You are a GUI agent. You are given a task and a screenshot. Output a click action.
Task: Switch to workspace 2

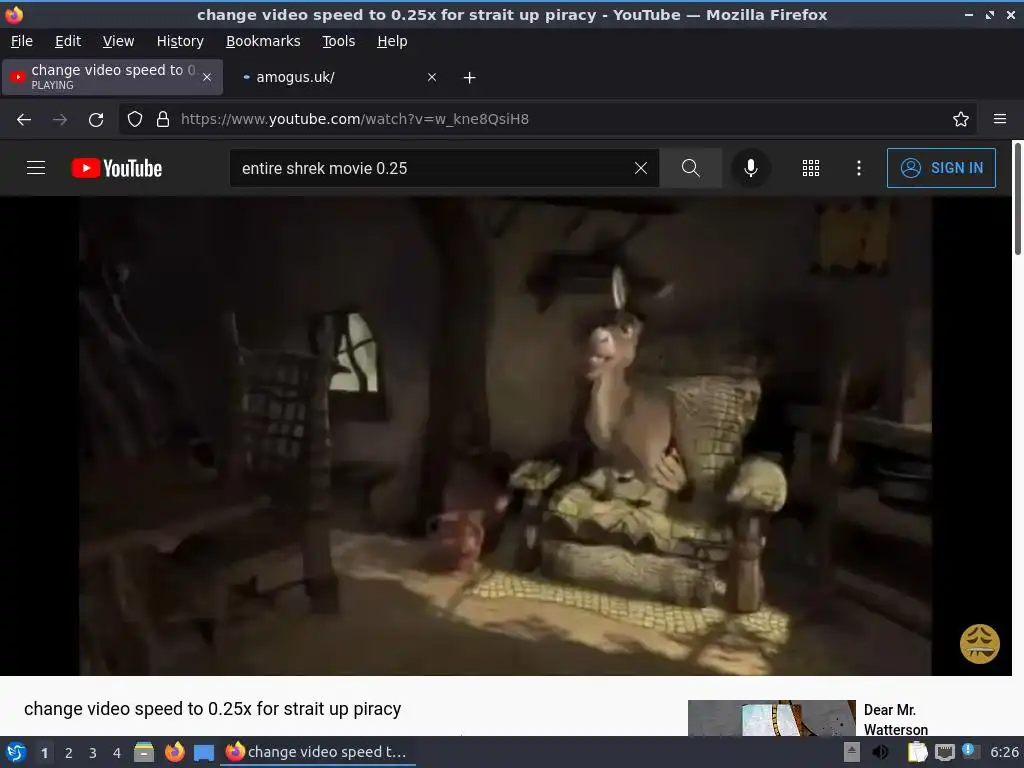(x=69, y=753)
